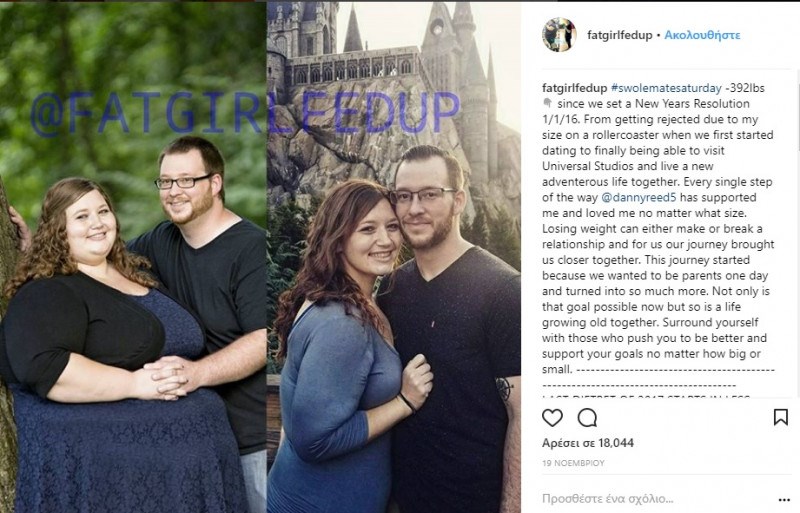The width and height of the screenshot is (800, 513).
Task: Open the fatgirlfedup profile avatar
Action: click(559, 35)
